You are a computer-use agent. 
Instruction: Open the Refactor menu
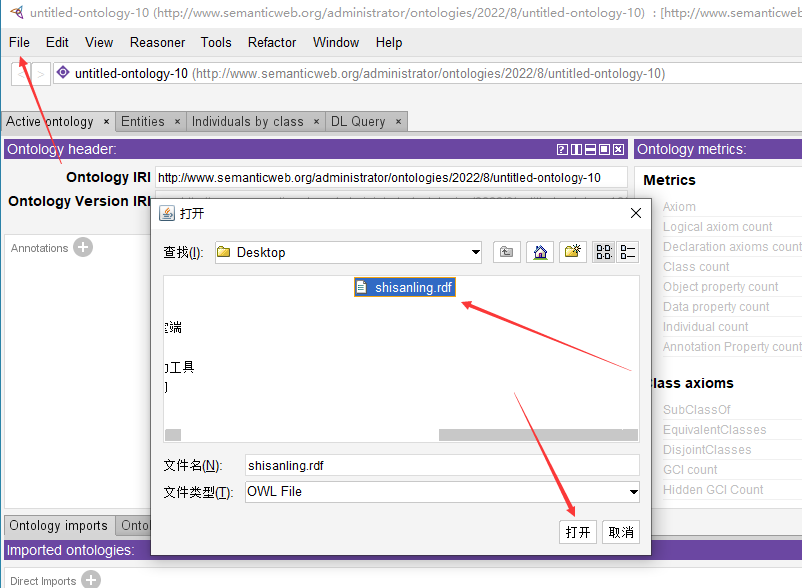tap(272, 42)
